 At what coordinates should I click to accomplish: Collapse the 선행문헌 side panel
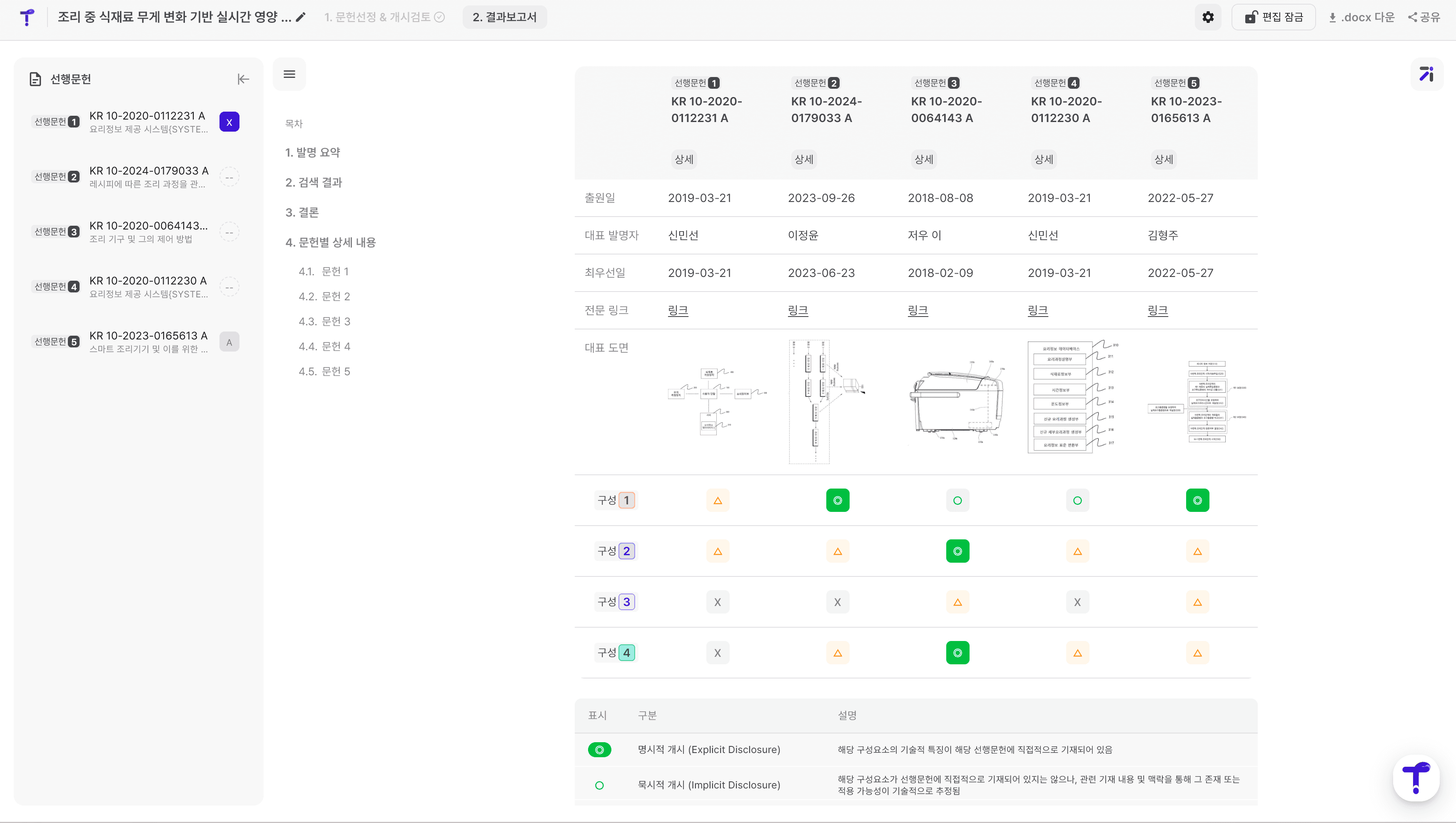coord(243,79)
